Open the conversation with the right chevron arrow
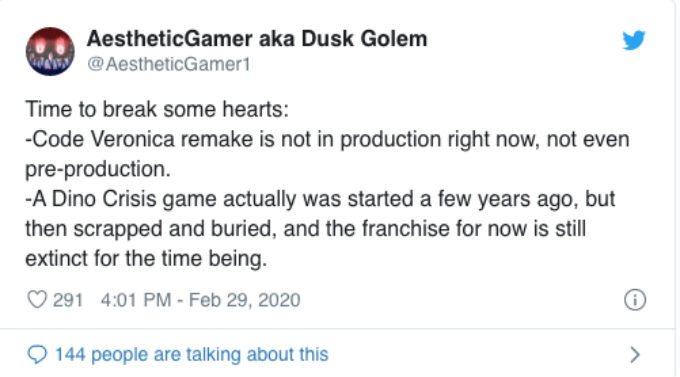680x377 pixels. click(635, 354)
